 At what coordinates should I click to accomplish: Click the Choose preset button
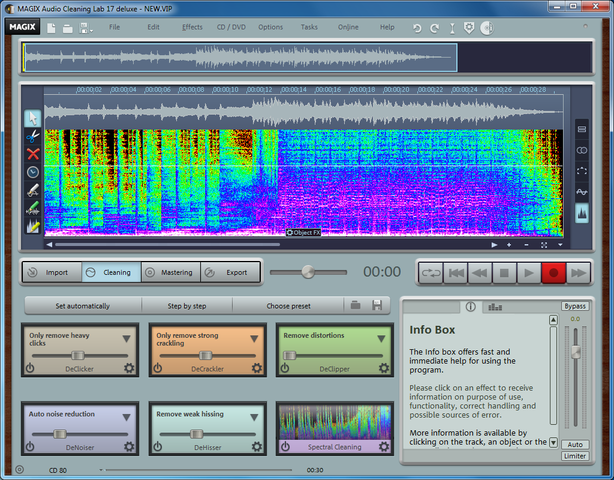(288, 306)
